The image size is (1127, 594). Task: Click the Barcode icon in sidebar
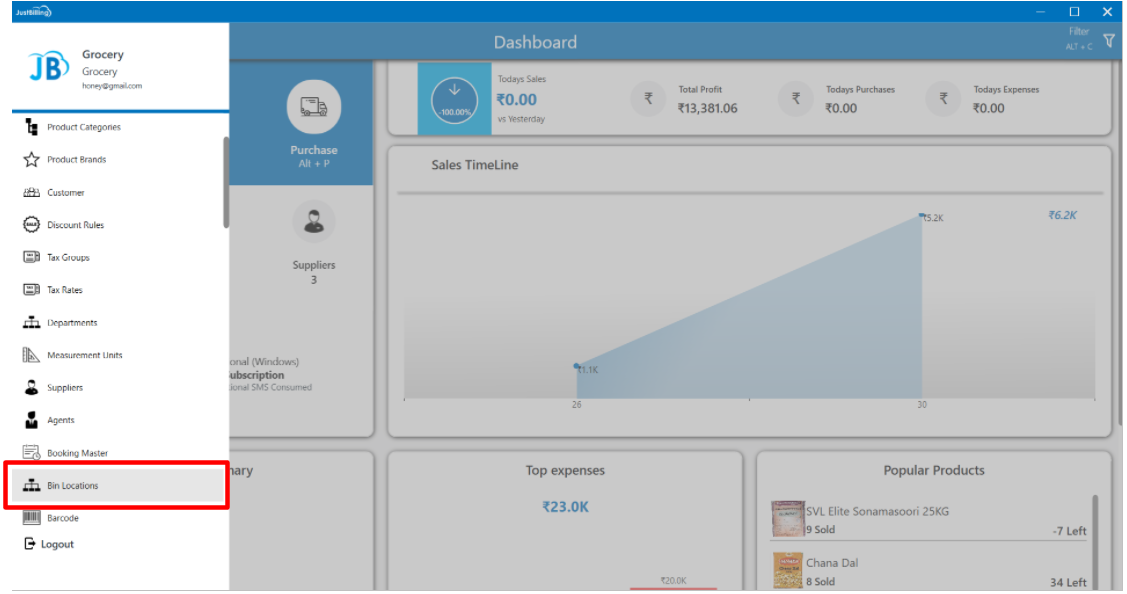[x=31, y=518]
